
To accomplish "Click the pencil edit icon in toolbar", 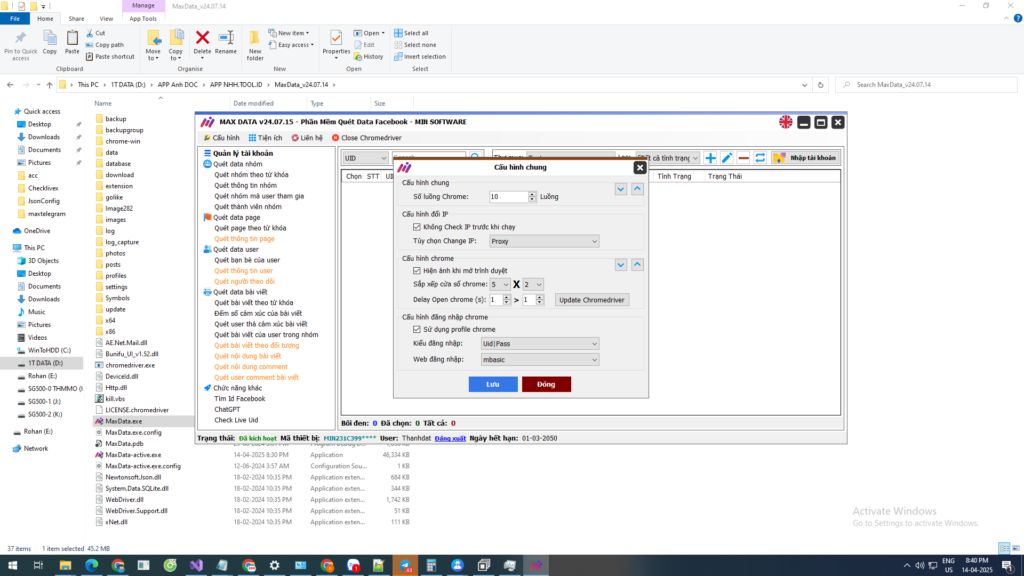I will pyautogui.click(x=727, y=158).
